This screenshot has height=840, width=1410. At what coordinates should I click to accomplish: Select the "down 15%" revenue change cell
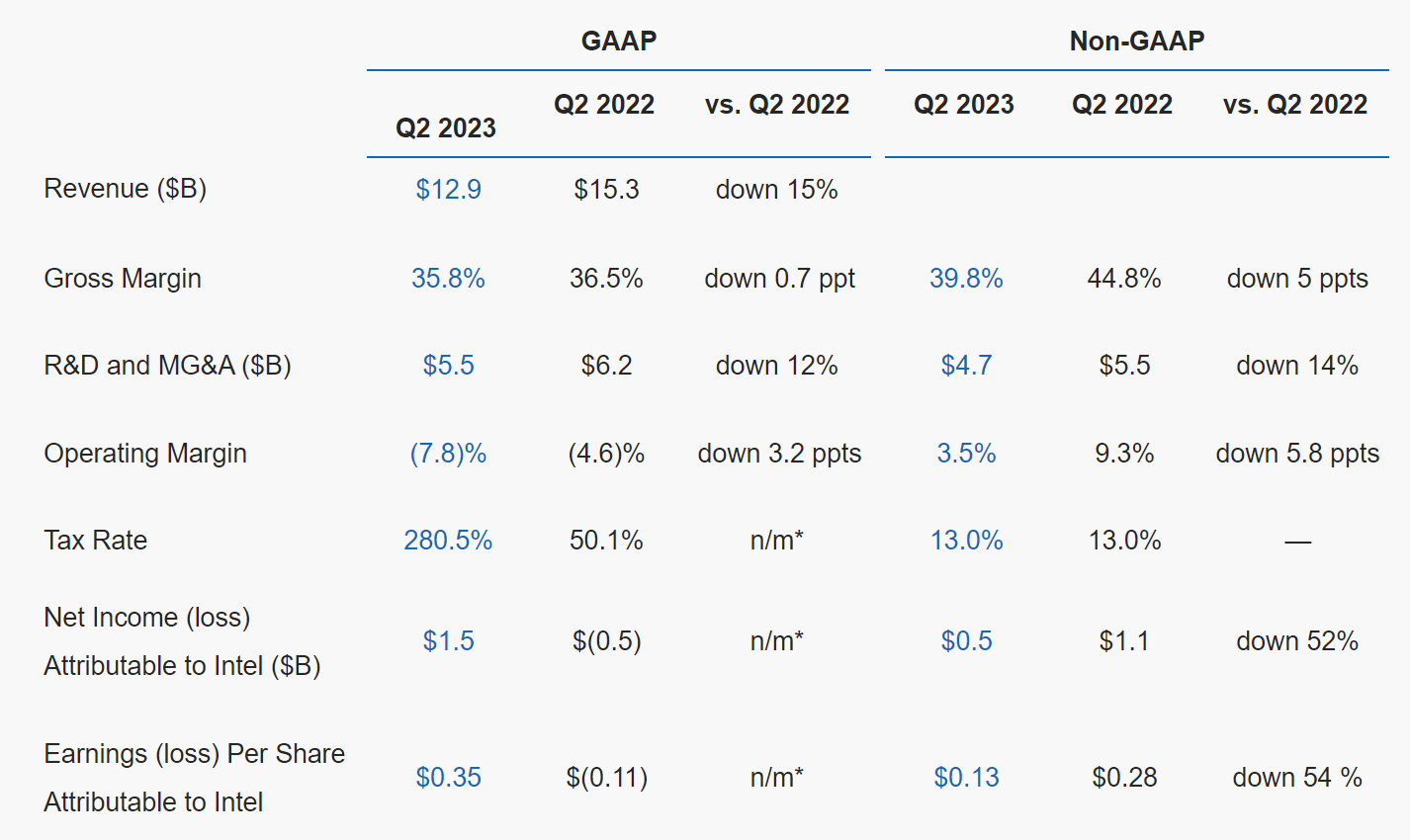(x=776, y=190)
